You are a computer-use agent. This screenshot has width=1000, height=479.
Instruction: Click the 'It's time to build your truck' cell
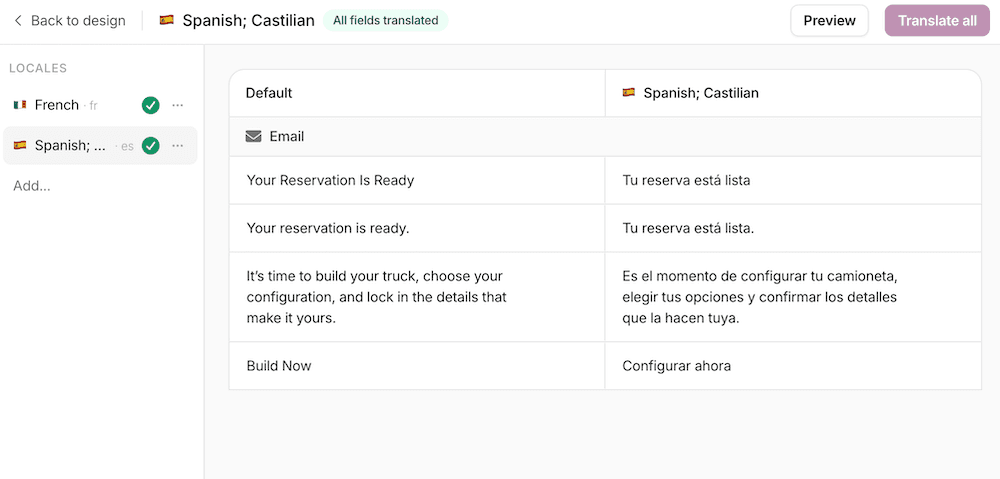[417, 297]
